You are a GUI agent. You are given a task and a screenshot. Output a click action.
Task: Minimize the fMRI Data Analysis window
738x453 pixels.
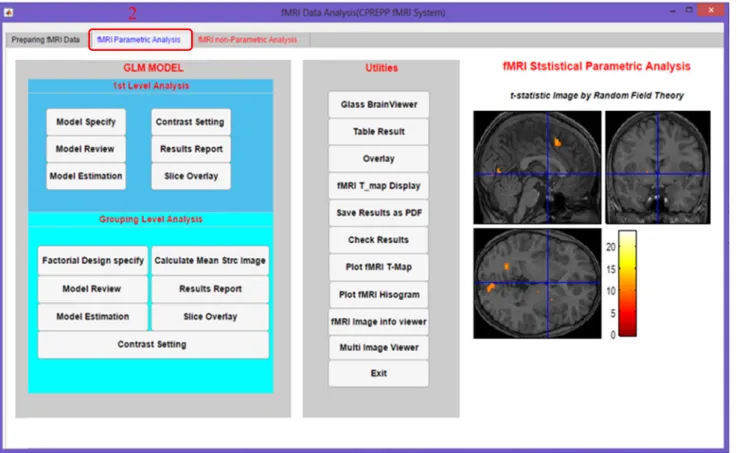pos(673,10)
